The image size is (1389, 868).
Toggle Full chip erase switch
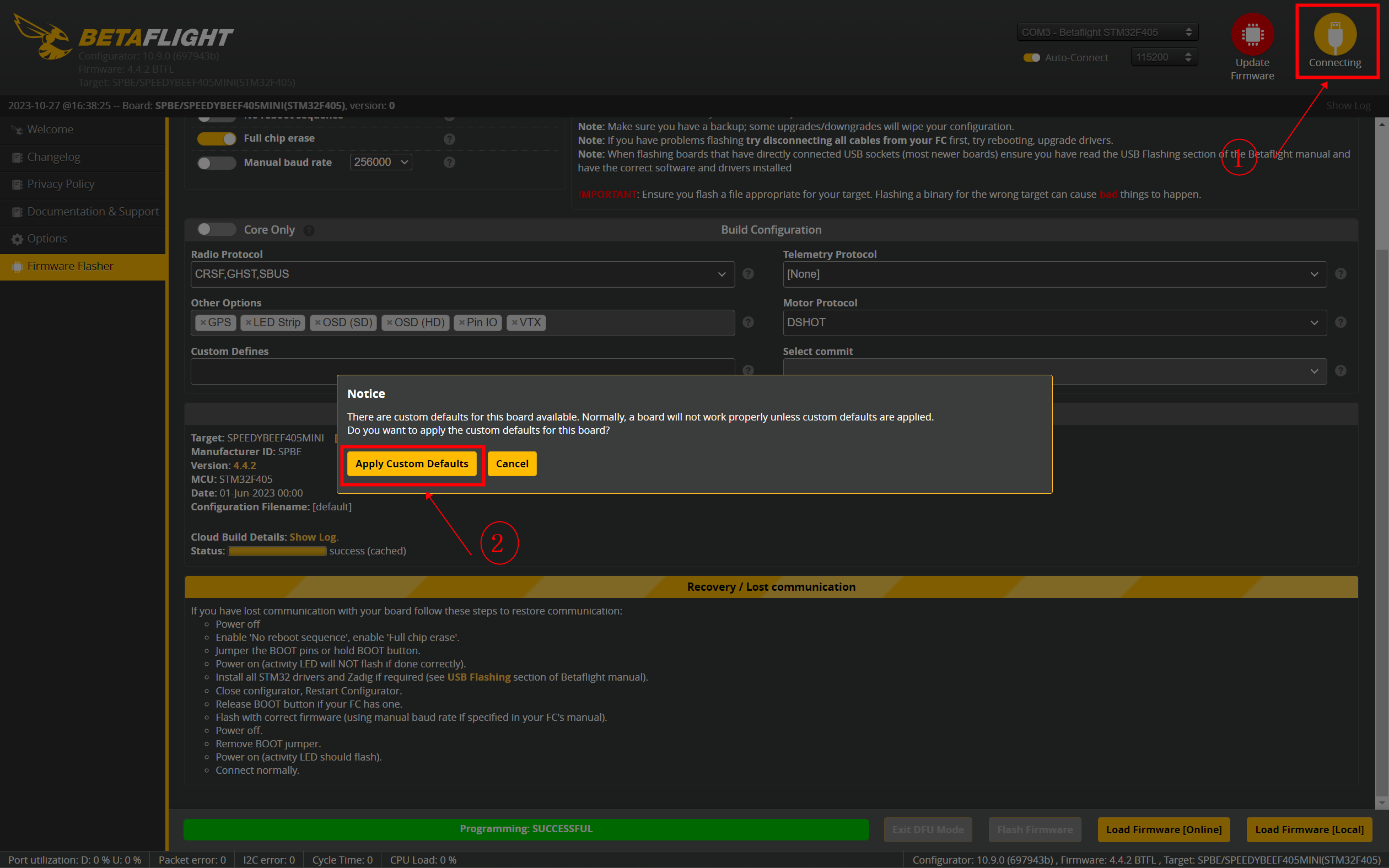coord(217,139)
